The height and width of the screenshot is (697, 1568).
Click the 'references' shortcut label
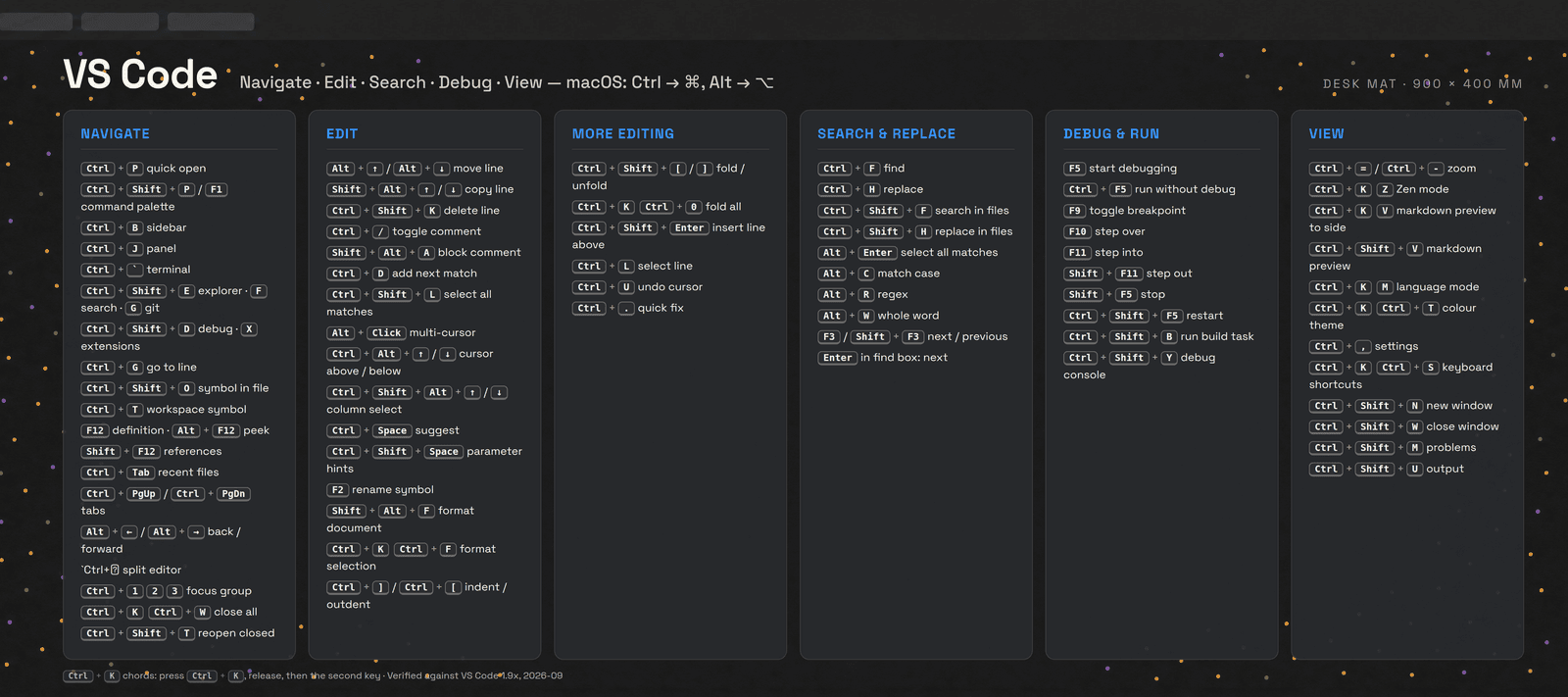pos(192,452)
